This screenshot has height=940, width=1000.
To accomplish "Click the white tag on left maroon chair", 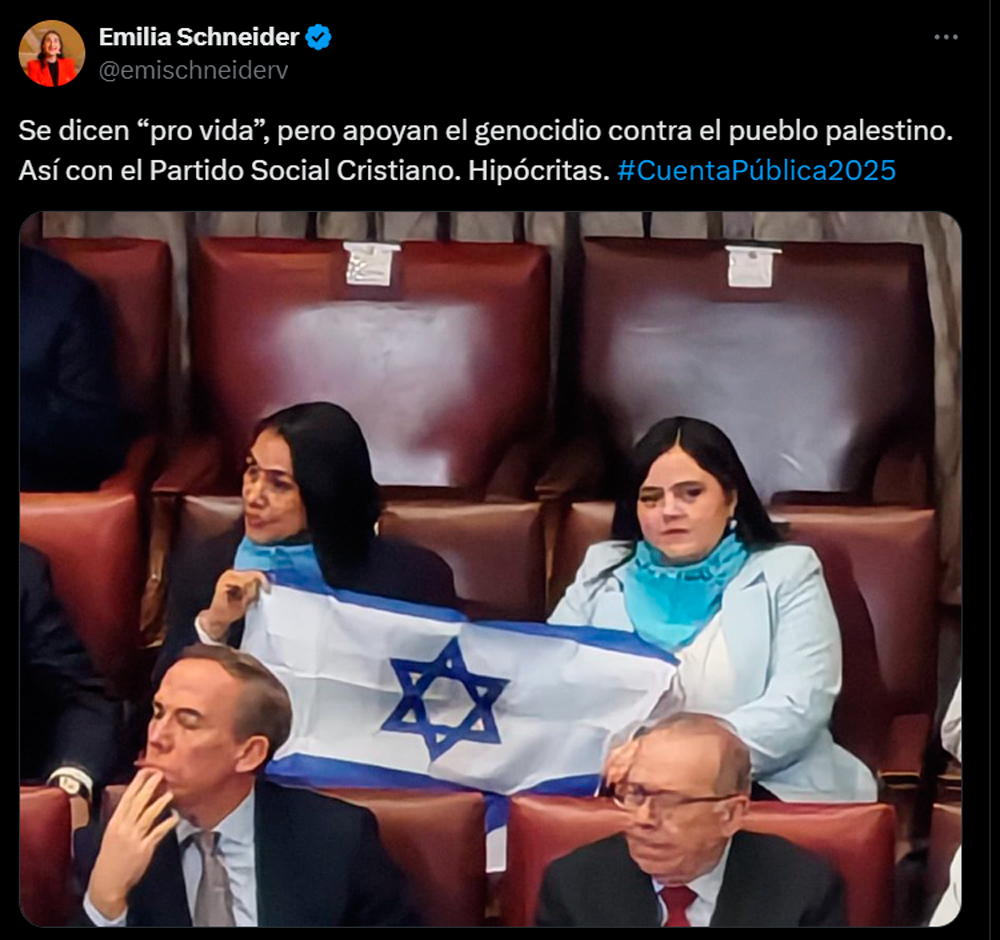I will coord(369,263).
